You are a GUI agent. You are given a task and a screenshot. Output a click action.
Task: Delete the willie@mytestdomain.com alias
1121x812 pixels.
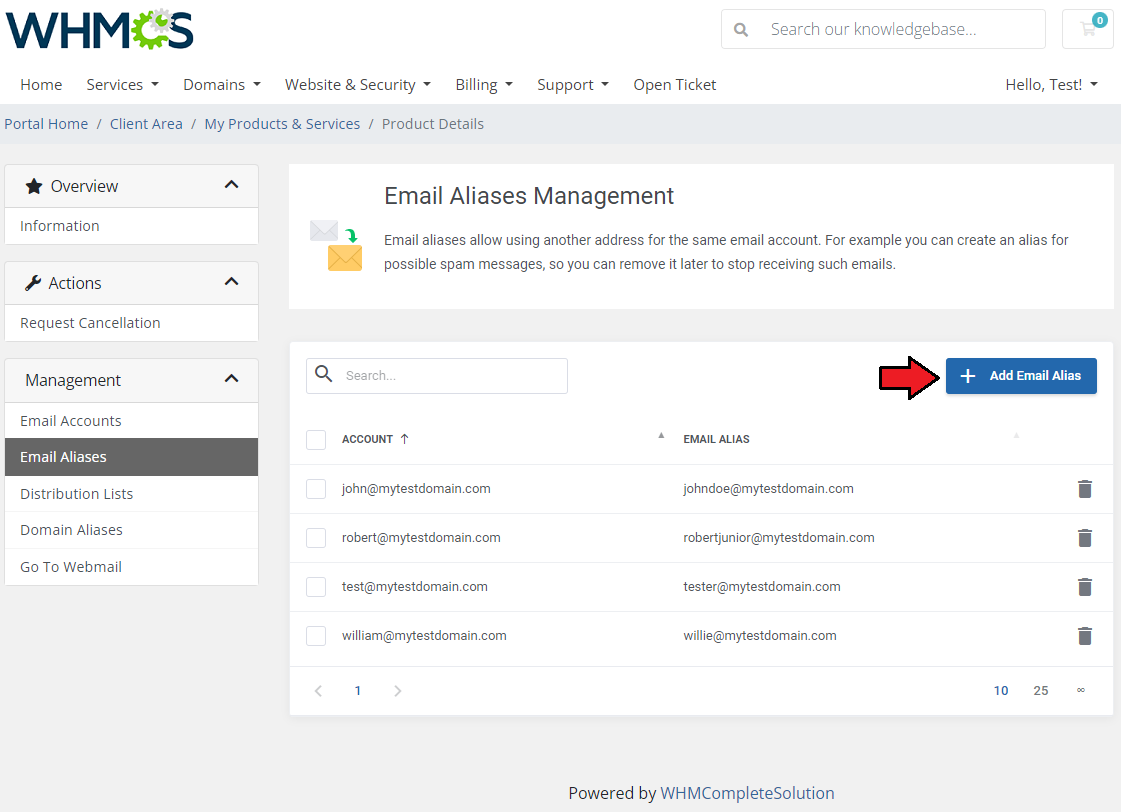[1085, 635]
